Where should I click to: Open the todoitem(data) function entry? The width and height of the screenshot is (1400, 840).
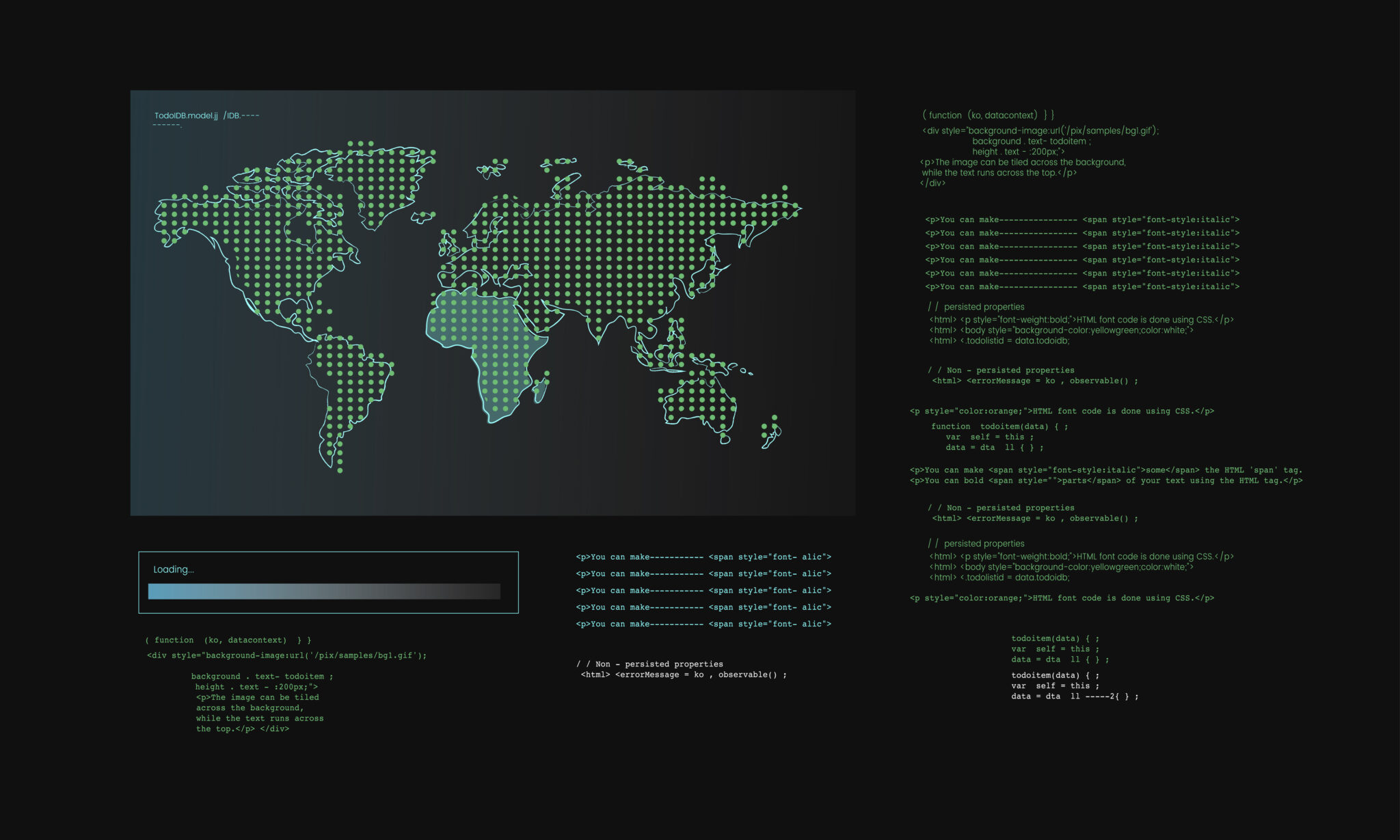tap(999, 426)
